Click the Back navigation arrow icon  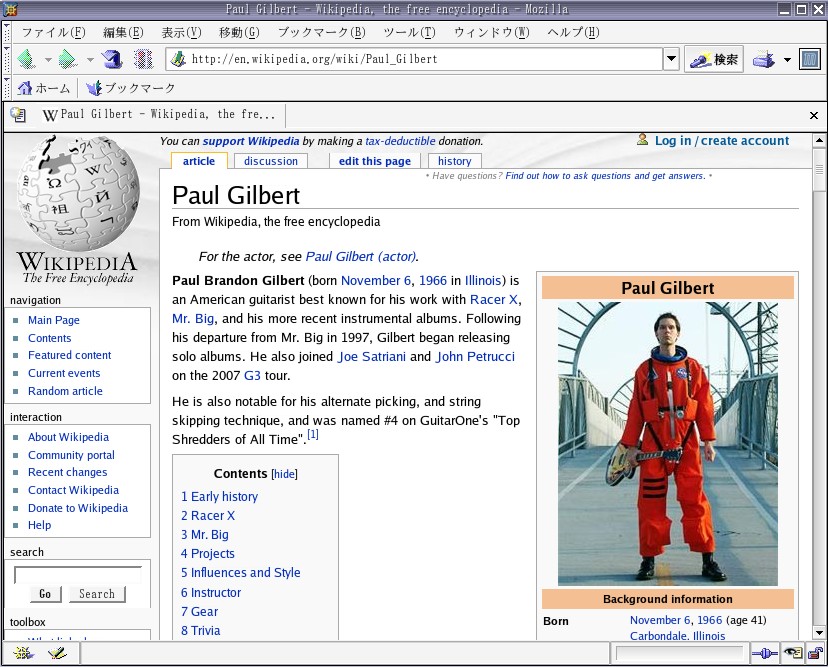pos(26,59)
